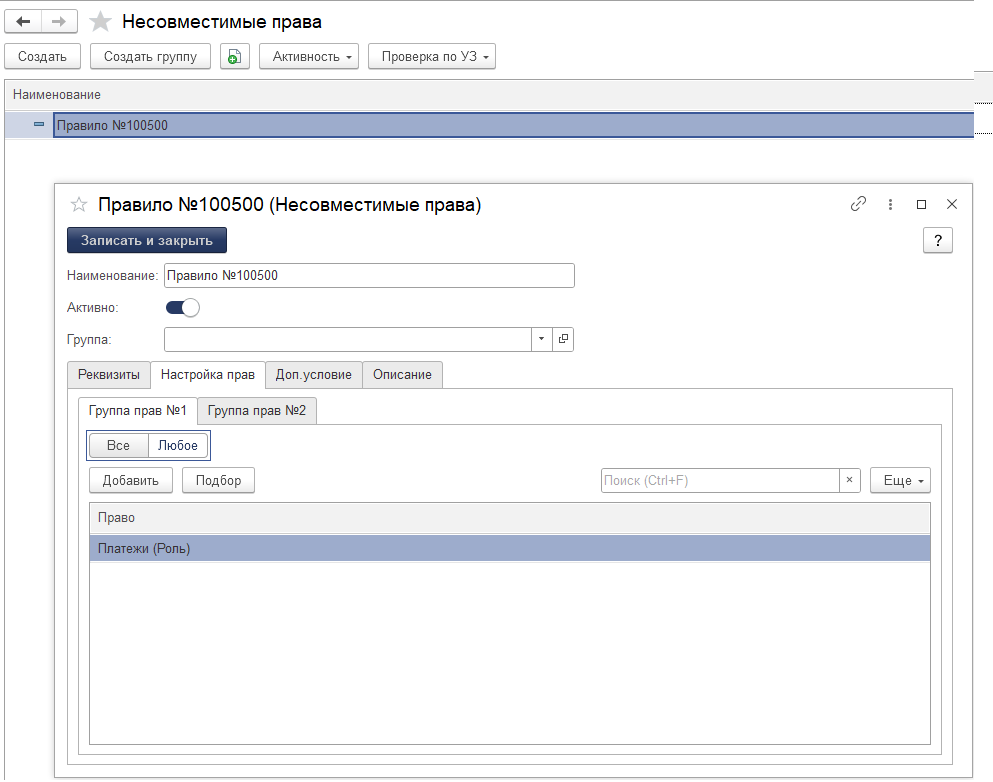Focus the Поиск (Ctrl+F) search field

(720, 481)
